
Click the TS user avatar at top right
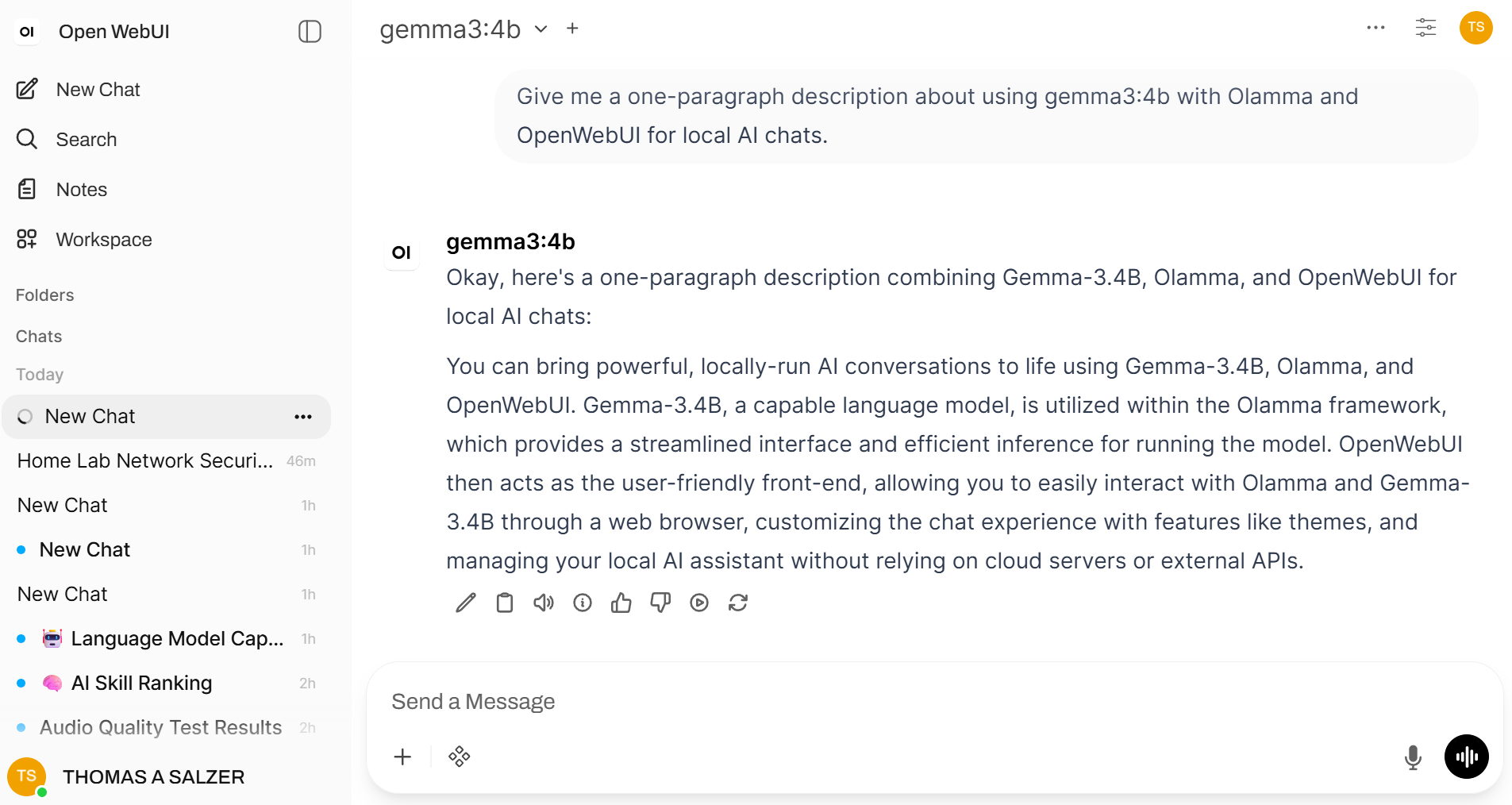click(1475, 28)
